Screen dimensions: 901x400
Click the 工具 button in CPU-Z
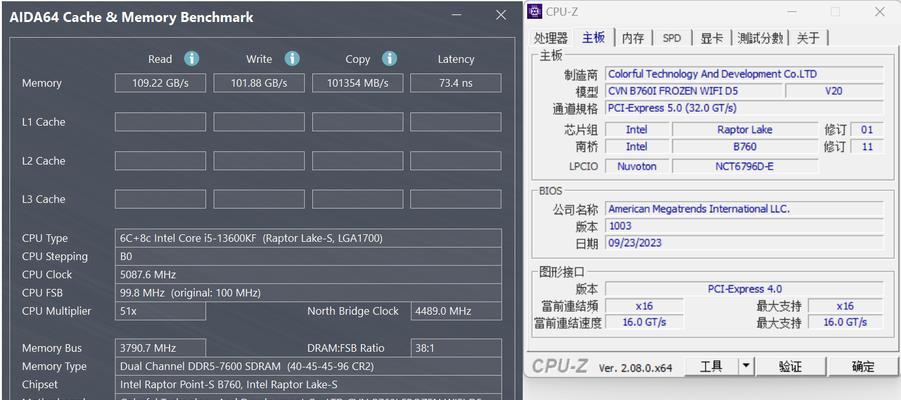(x=711, y=366)
